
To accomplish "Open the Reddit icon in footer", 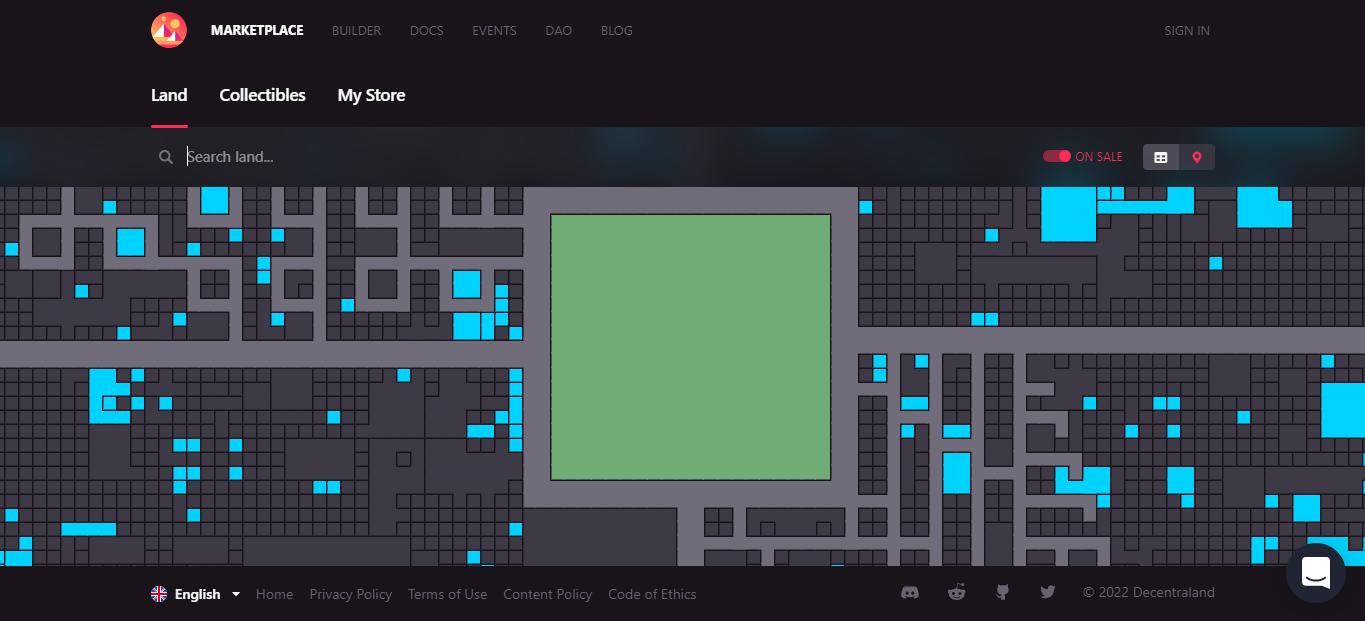I will (x=957, y=592).
